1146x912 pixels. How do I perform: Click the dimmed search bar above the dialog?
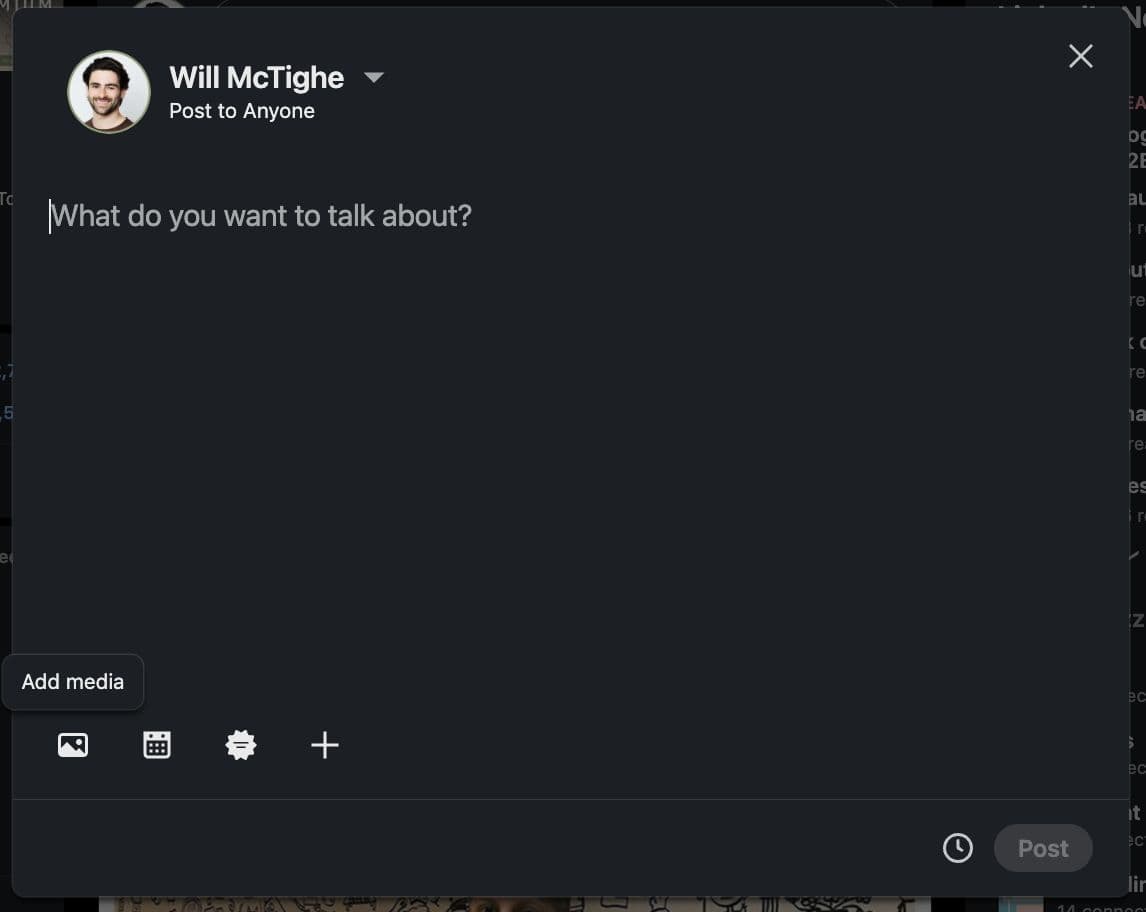tap(560, 4)
